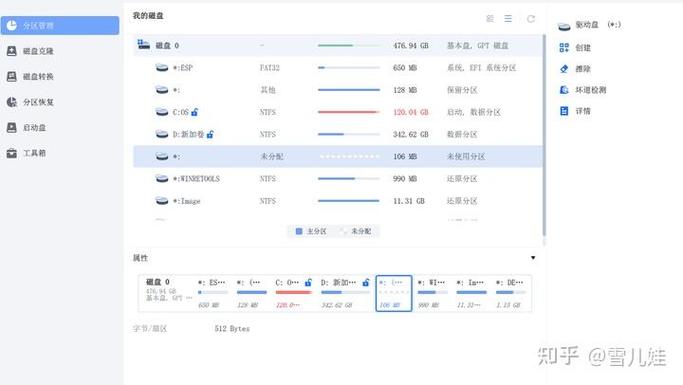This screenshot has height=385, width=683.
Task: Click the drive icon beside 驱动盘 (*:)
Action: [564, 27]
